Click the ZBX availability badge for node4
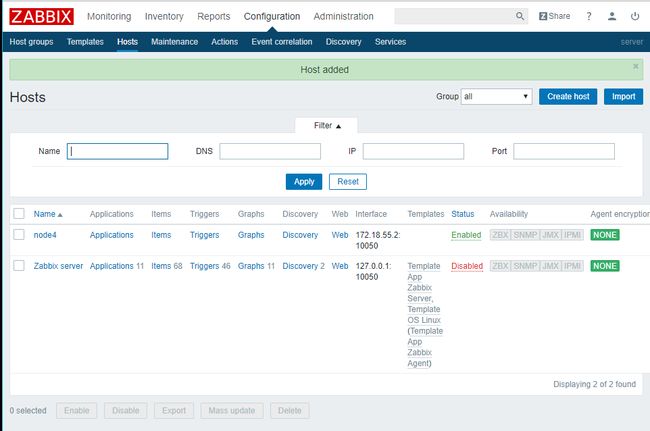 pos(500,235)
